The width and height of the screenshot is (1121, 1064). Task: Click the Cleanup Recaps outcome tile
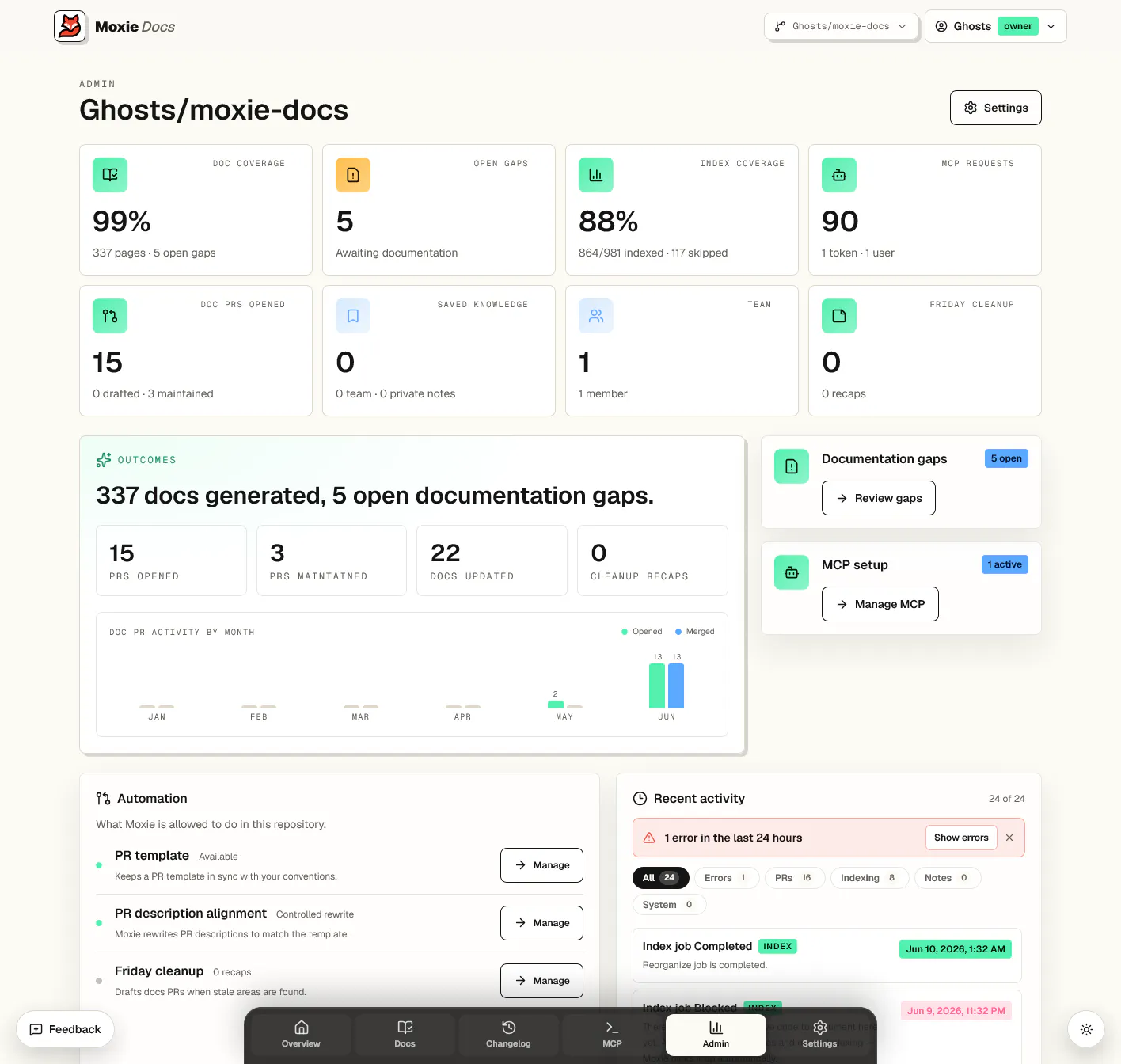[x=652, y=560]
